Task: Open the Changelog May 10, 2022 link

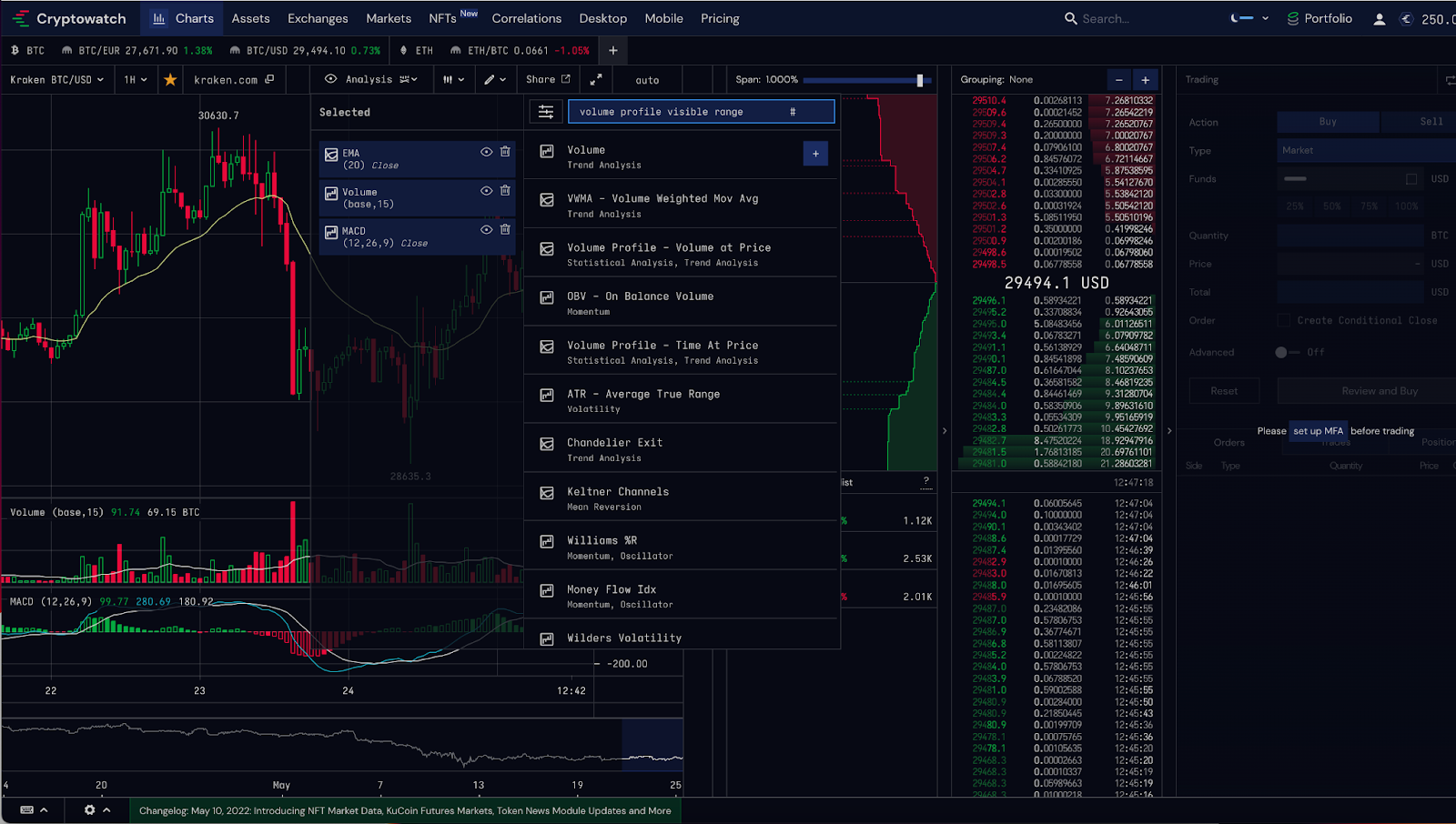Action: (405, 810)
